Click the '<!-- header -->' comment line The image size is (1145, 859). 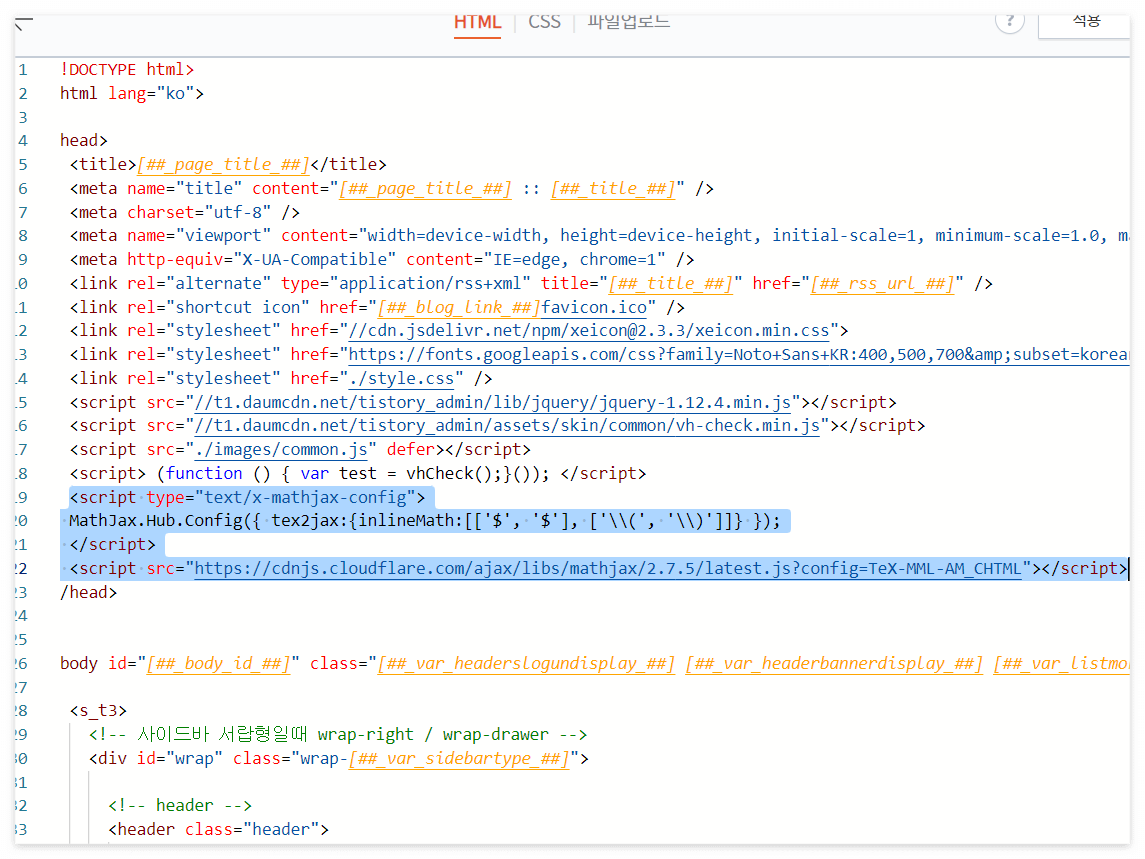click(180, 806)
